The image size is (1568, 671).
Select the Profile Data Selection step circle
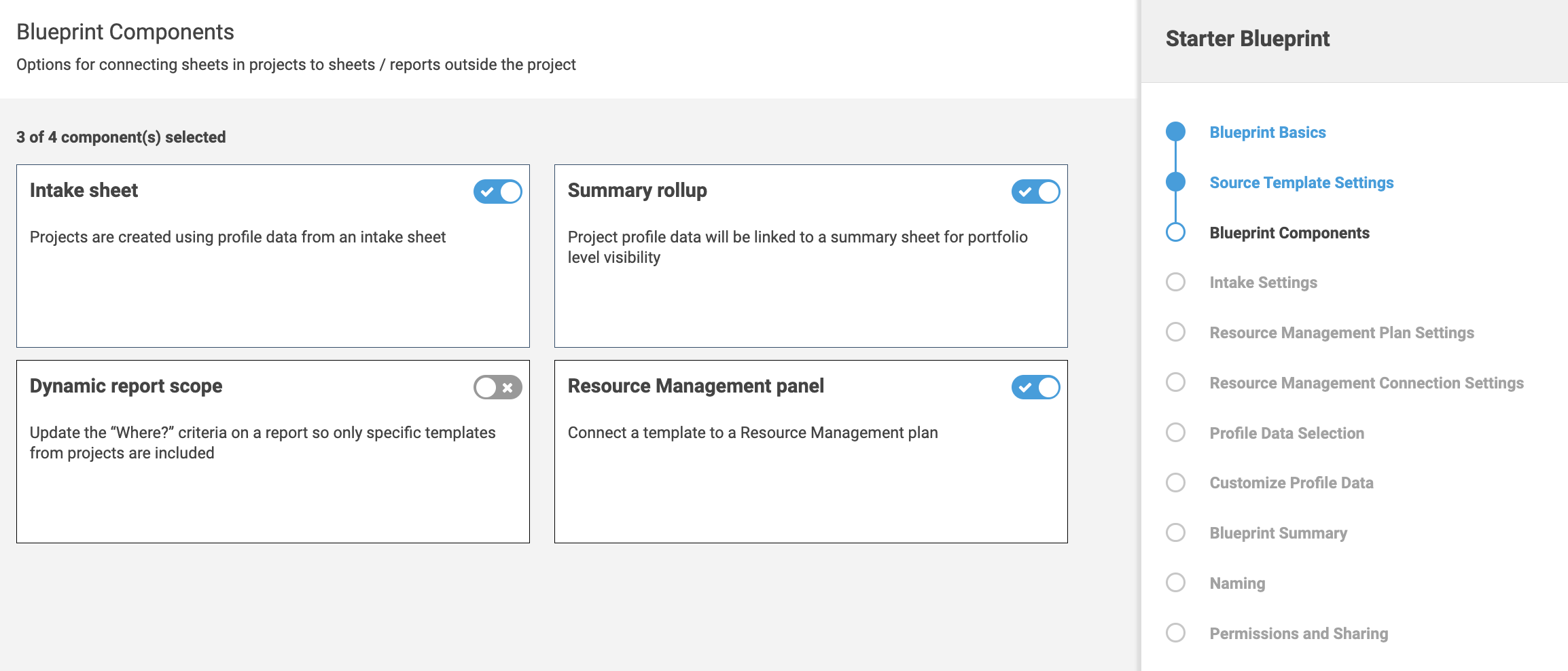[1175, 433]
